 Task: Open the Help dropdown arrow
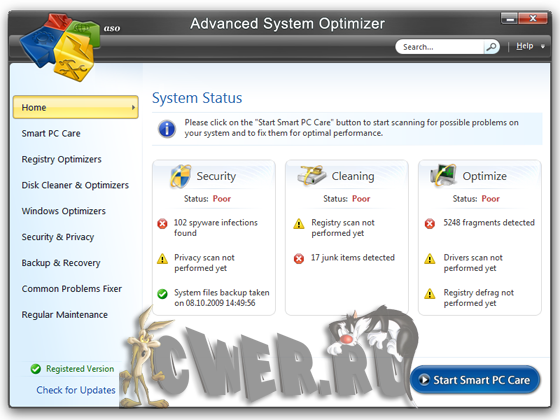tap(543, 46)
